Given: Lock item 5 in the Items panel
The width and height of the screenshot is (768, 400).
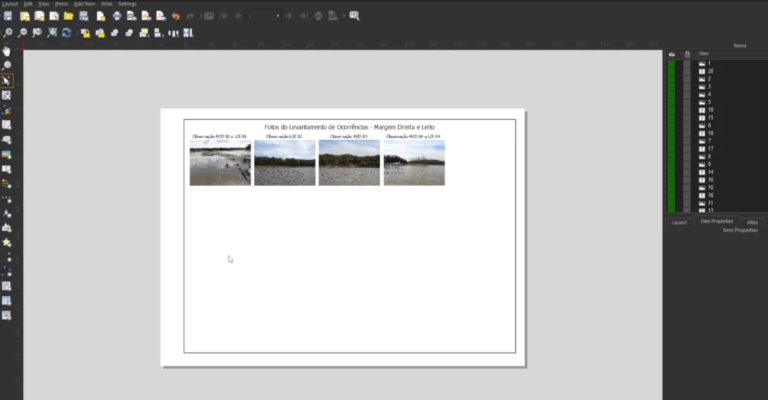Looking at the screenshot, I should [687, 102].
